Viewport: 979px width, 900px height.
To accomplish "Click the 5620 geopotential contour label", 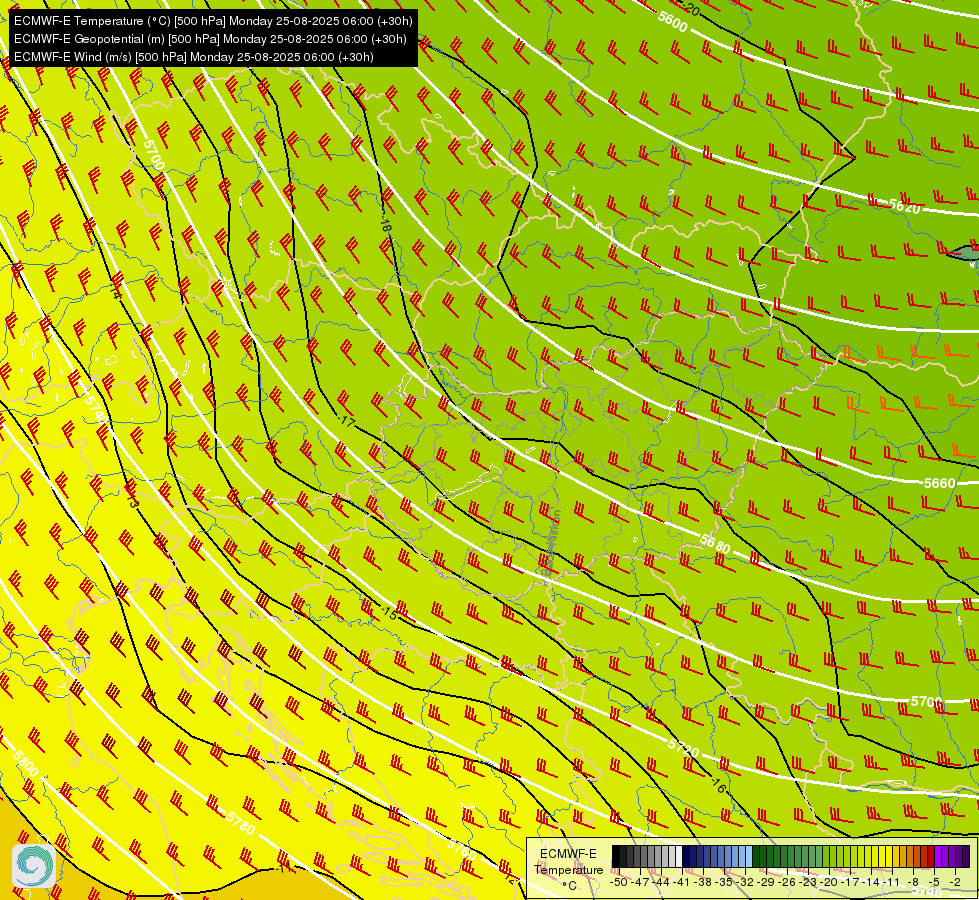I will point(905,205).
